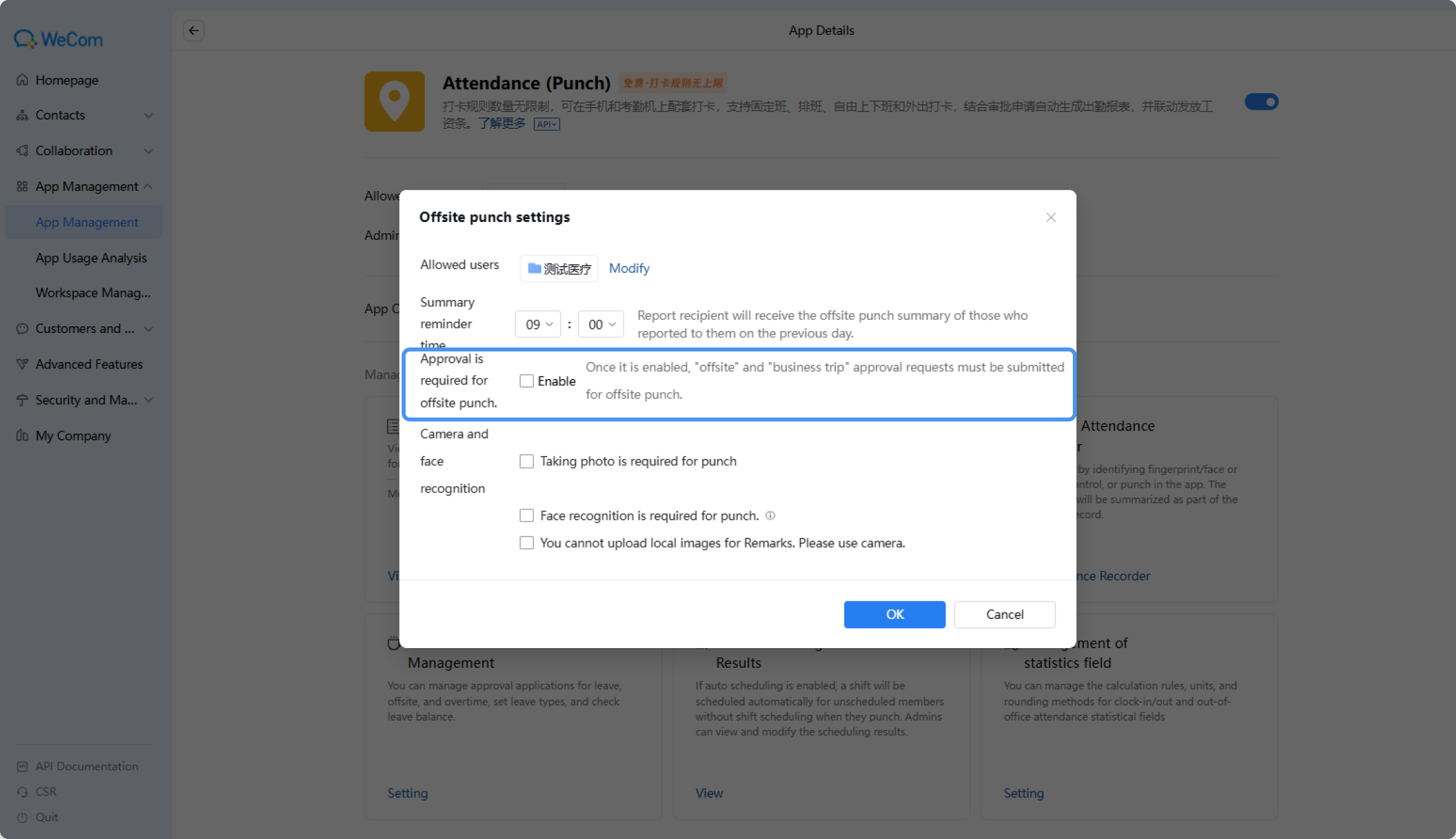Open Homepage via house icon
Viewport: 1456px width, 839px height.
(x=22, y=80)
